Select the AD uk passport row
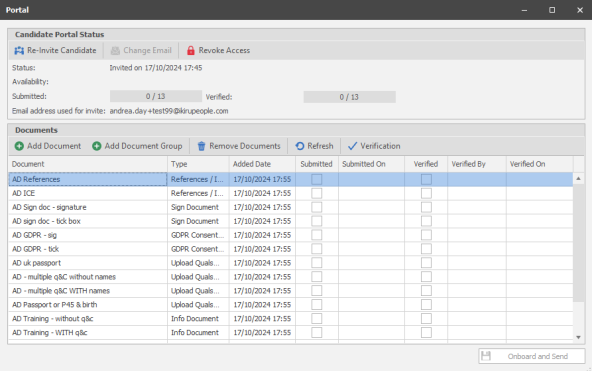Viewport: 592px width, 371px height. click(x=291, y=263)
